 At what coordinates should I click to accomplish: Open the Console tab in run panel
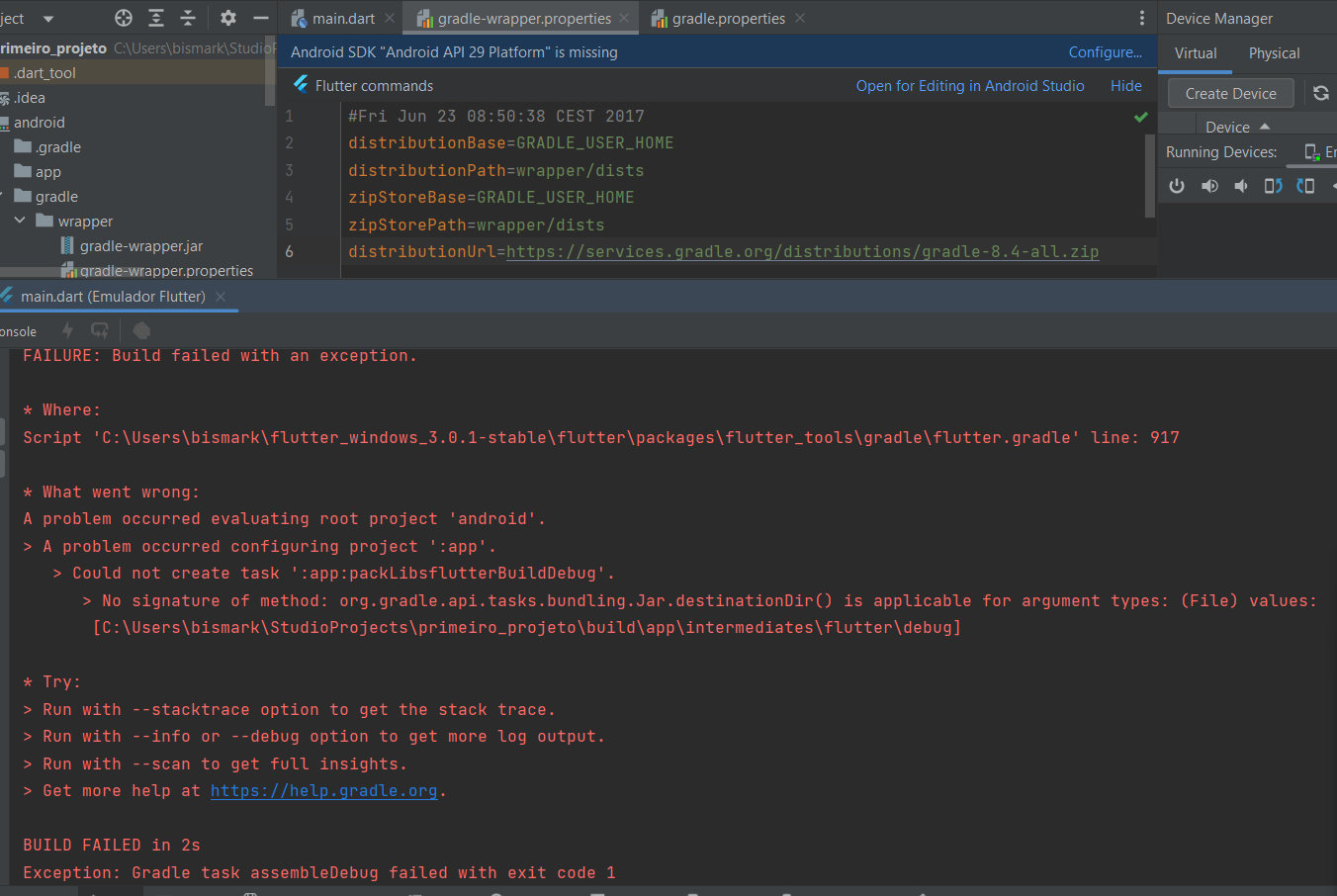pyautogui.click(x=18, y=331)
